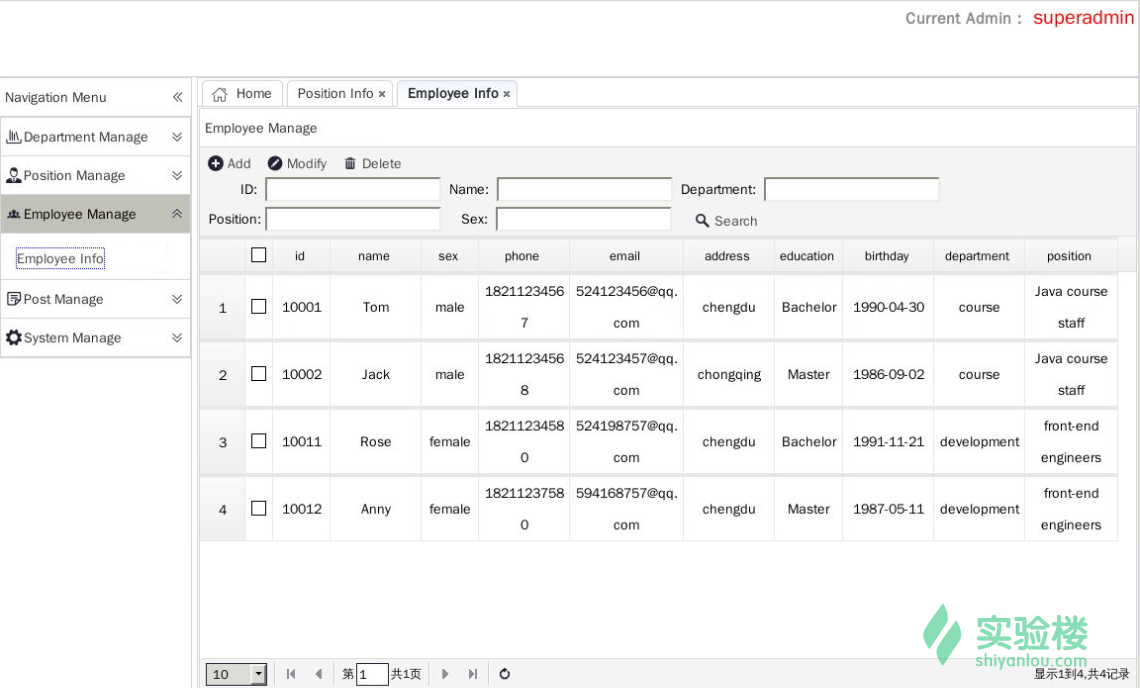This screenshot has width=1140, height=688.
Task: Sort by the email column header
Action: click(625, 256)
